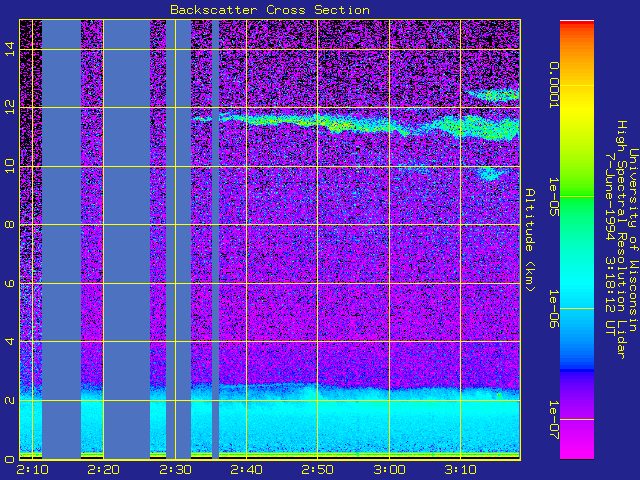
Task: Click the '7-June-1994 3:18:12 UT' timestamp
Action: click(x=610, y=244)
